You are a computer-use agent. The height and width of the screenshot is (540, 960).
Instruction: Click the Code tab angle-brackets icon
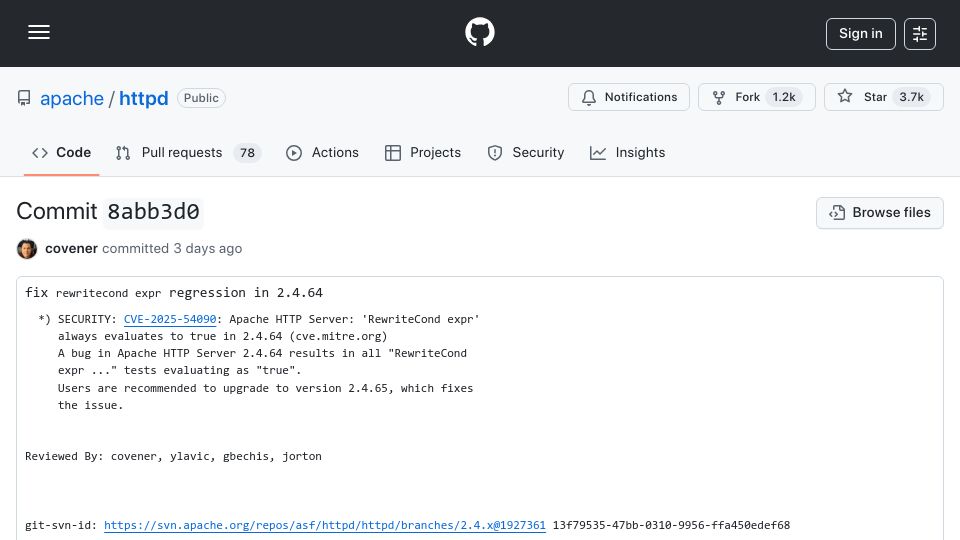(x=40, y=152)
